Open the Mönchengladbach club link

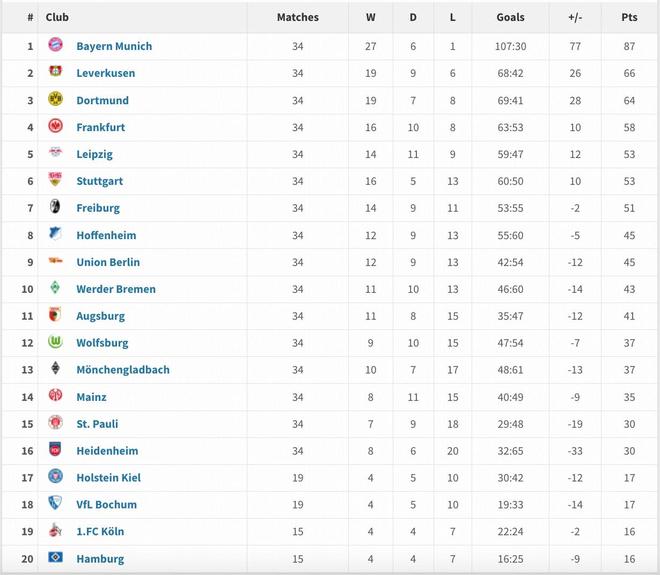click(123, 369)
